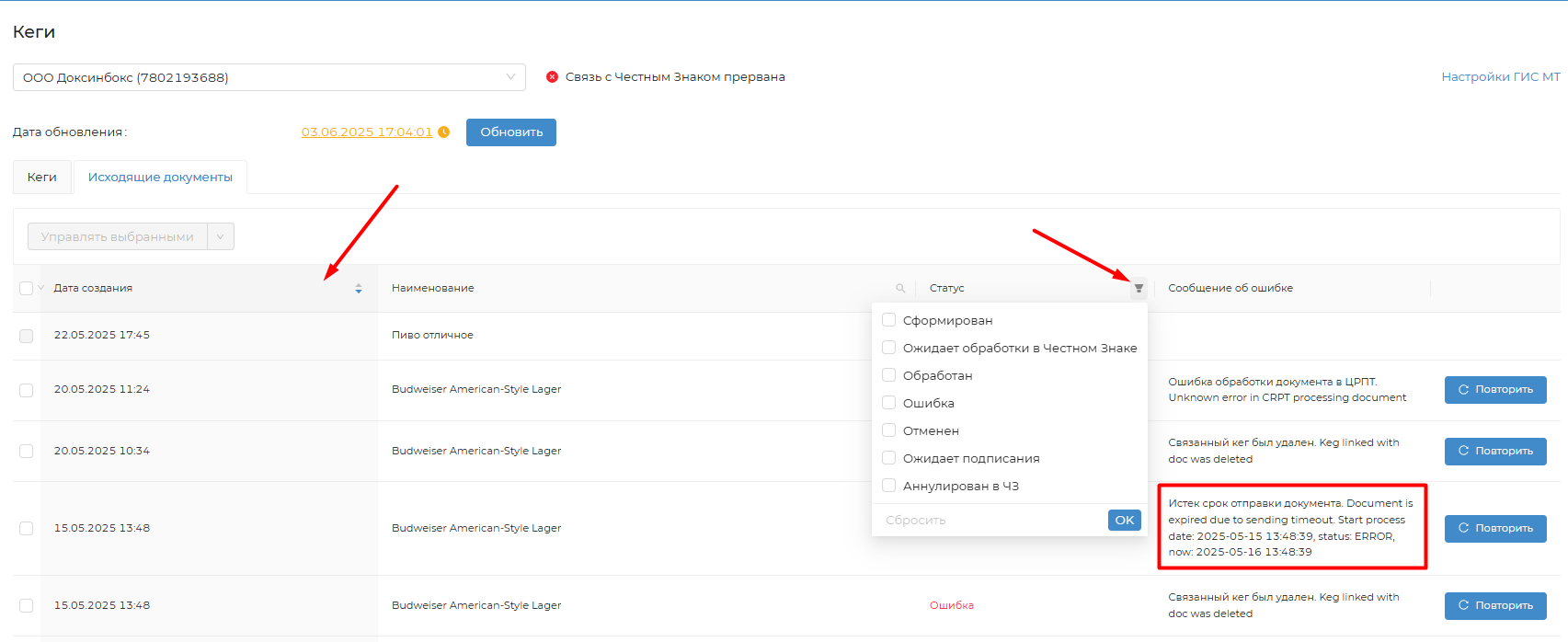Click the status column filter funnel icon
The width and height of the screenshot is (1568, 642).
pos(1139,289)
